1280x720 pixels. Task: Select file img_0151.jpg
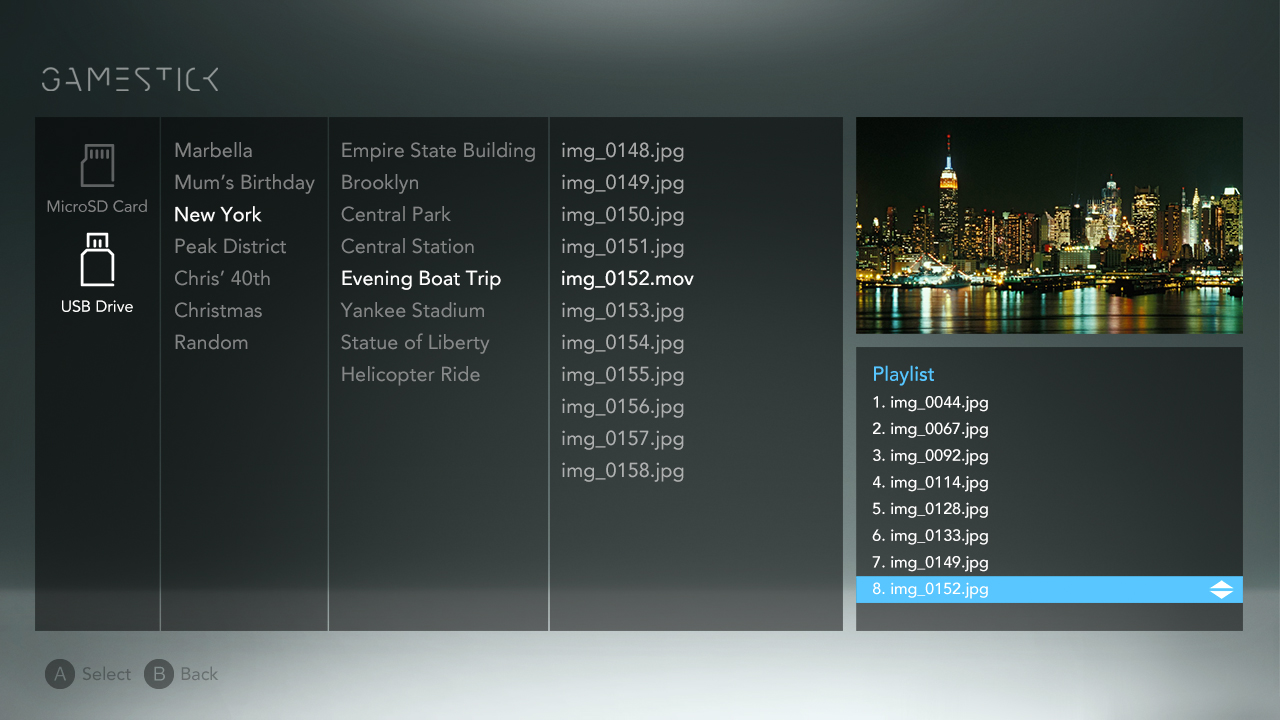pos(622,247)
